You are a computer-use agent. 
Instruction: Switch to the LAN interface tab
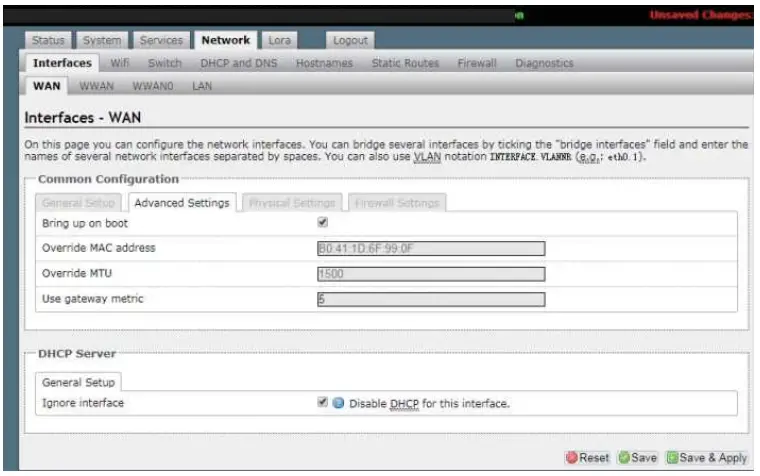tap(202, 86)
